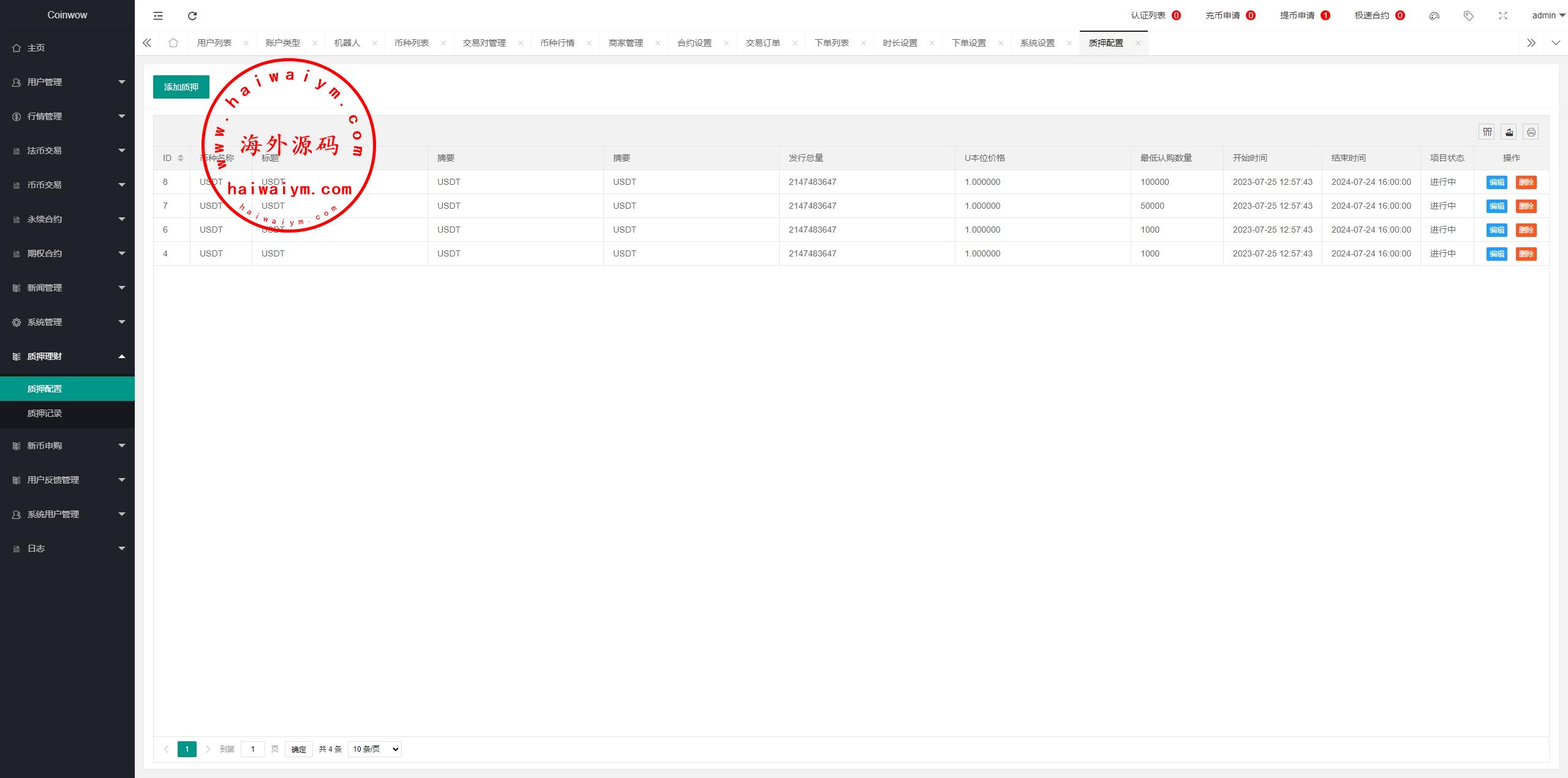Open admin user dropdown

[x=1547, y=16]
